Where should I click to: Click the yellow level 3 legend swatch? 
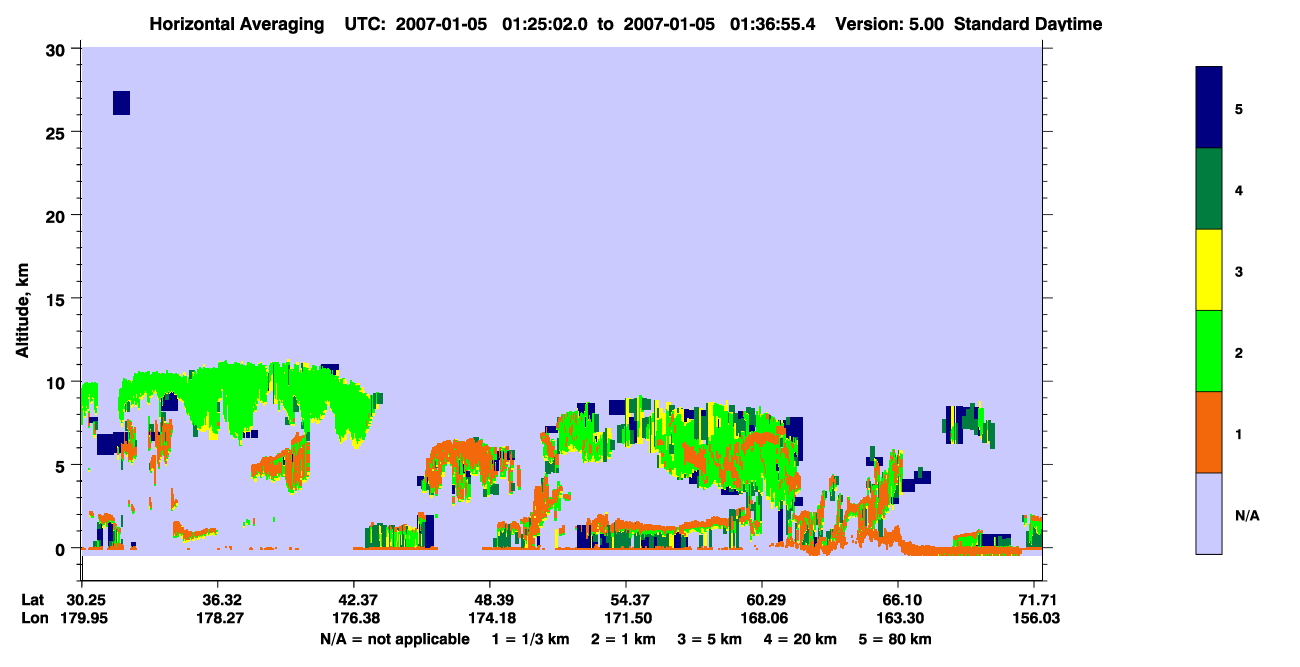tap(1209, 270)
